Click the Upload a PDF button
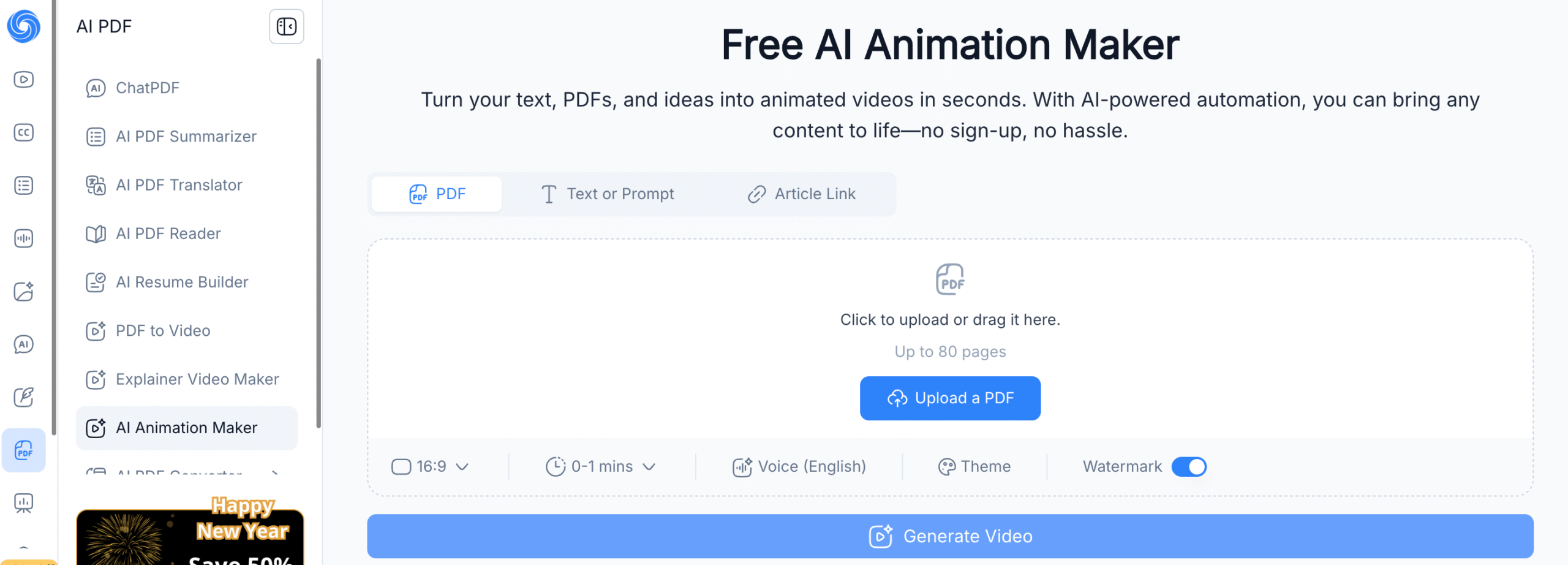The image size is (1568, 565). pos(949,398)
